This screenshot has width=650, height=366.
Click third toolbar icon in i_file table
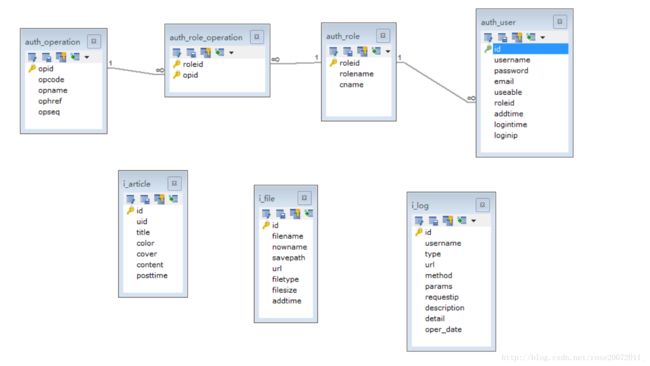click(295, 214)
